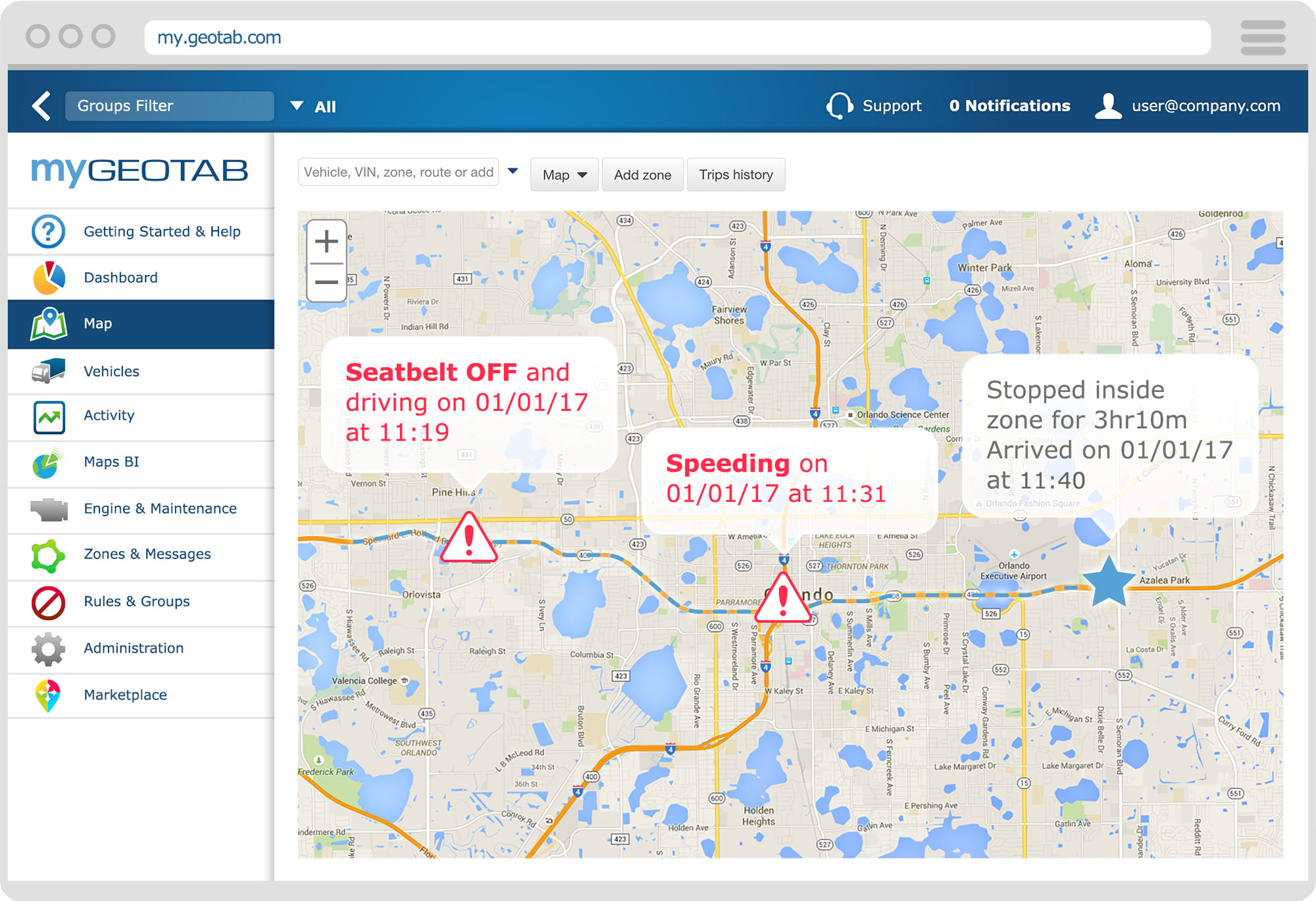Viewport: 1316px width, 901px height.
Task: Click the Administration gear icon
Action: click(x=48, y=649)
